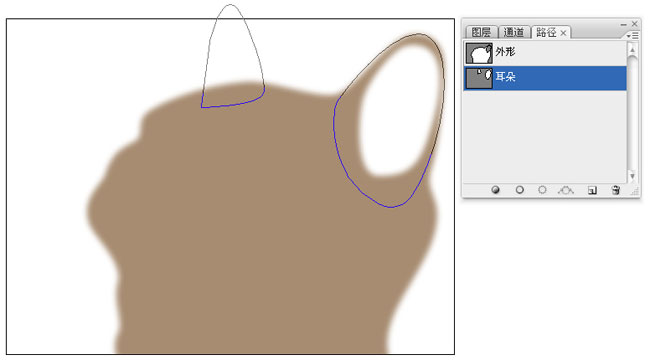Close the 路径 tab
This screenshot has width=650, height=360.
click(563, 33)
